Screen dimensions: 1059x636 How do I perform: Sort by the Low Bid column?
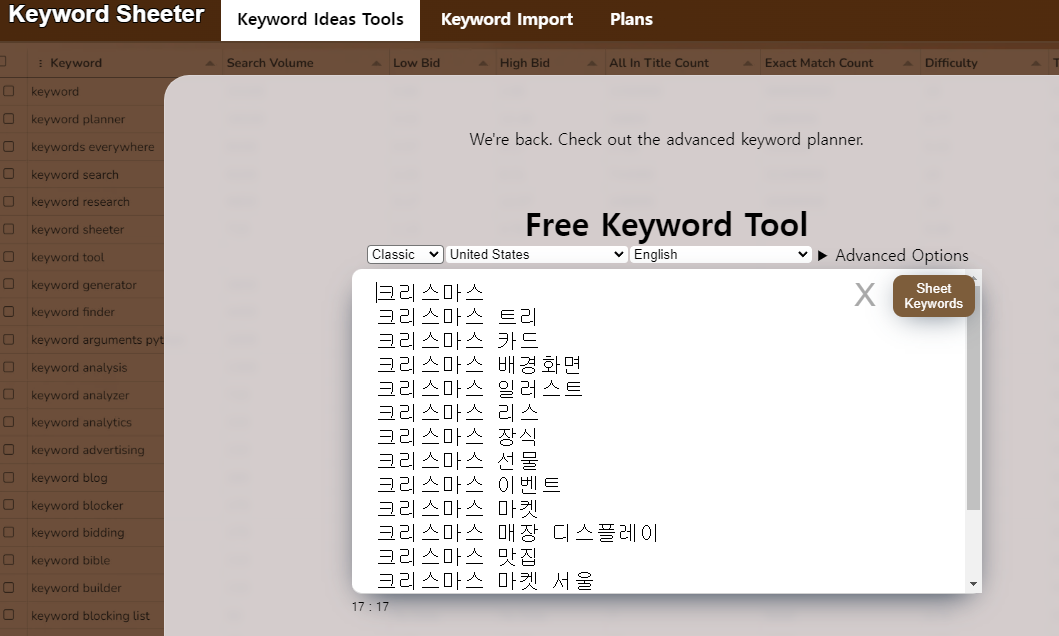[417, 63]
